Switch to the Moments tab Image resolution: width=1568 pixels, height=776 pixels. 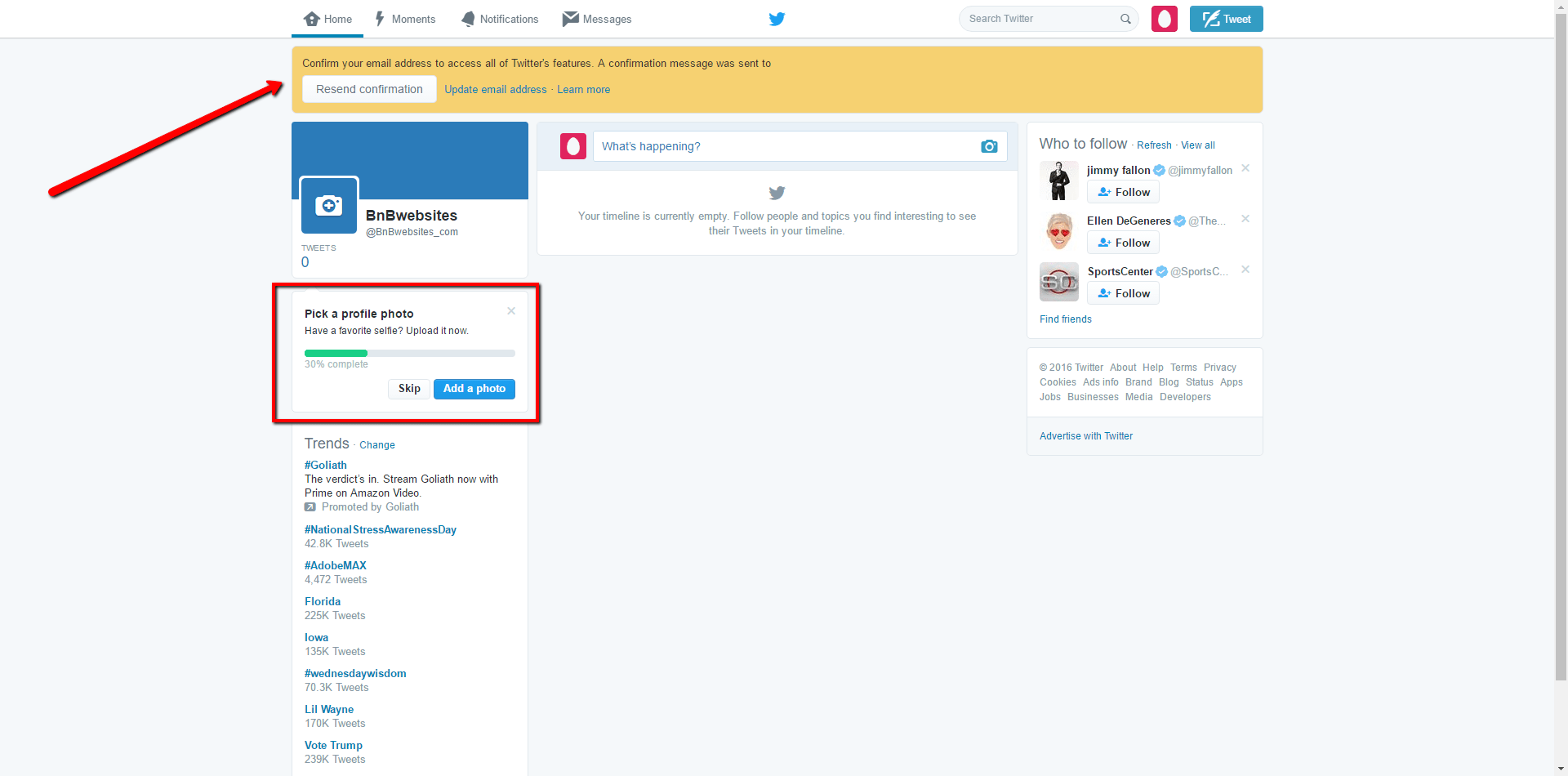click(405, 18)
